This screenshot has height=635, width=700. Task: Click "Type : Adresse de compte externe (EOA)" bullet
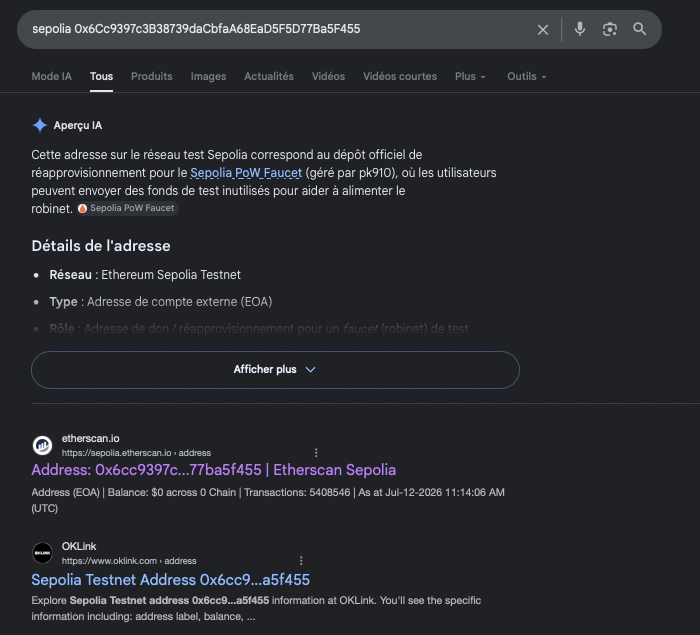(x=161, y=302)
